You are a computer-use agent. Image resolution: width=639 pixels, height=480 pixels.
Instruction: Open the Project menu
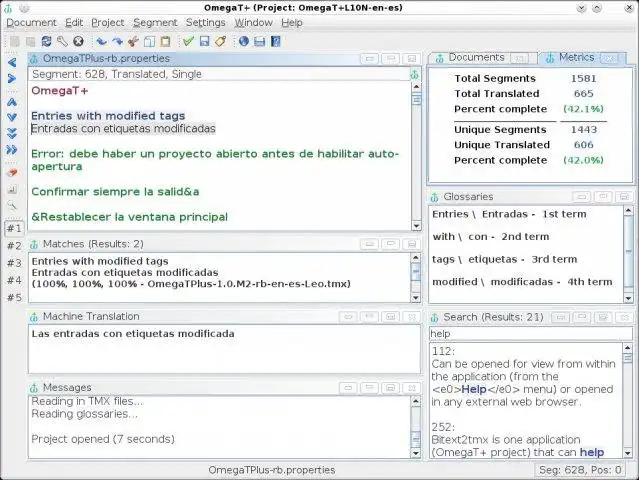[108, 23]
